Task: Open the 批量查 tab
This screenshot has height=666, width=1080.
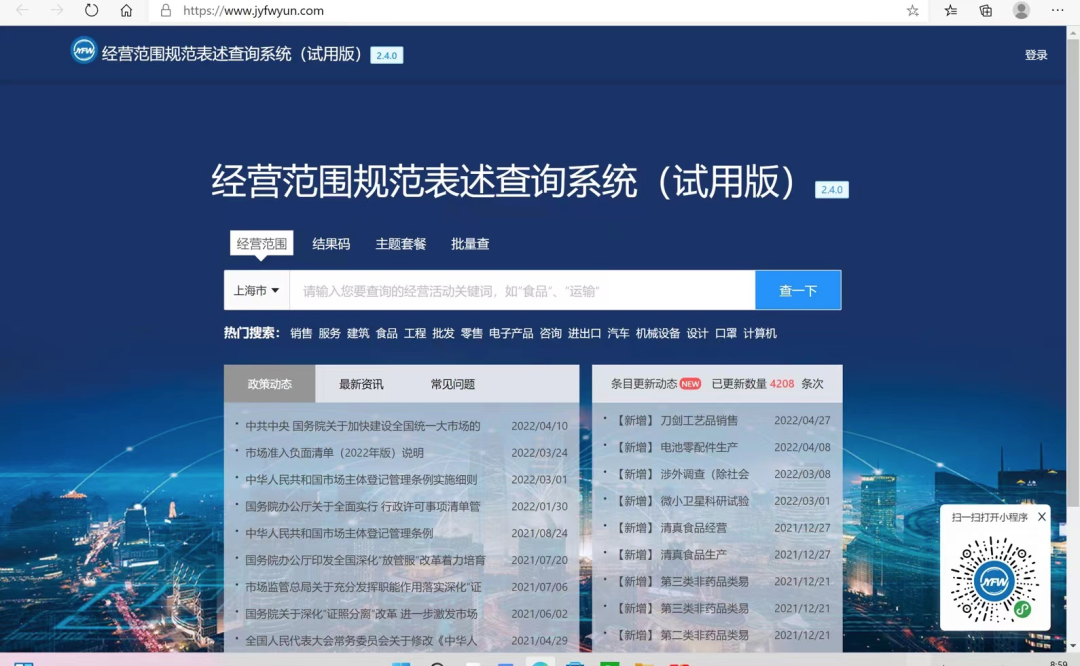Action: [x=469, y=244]
